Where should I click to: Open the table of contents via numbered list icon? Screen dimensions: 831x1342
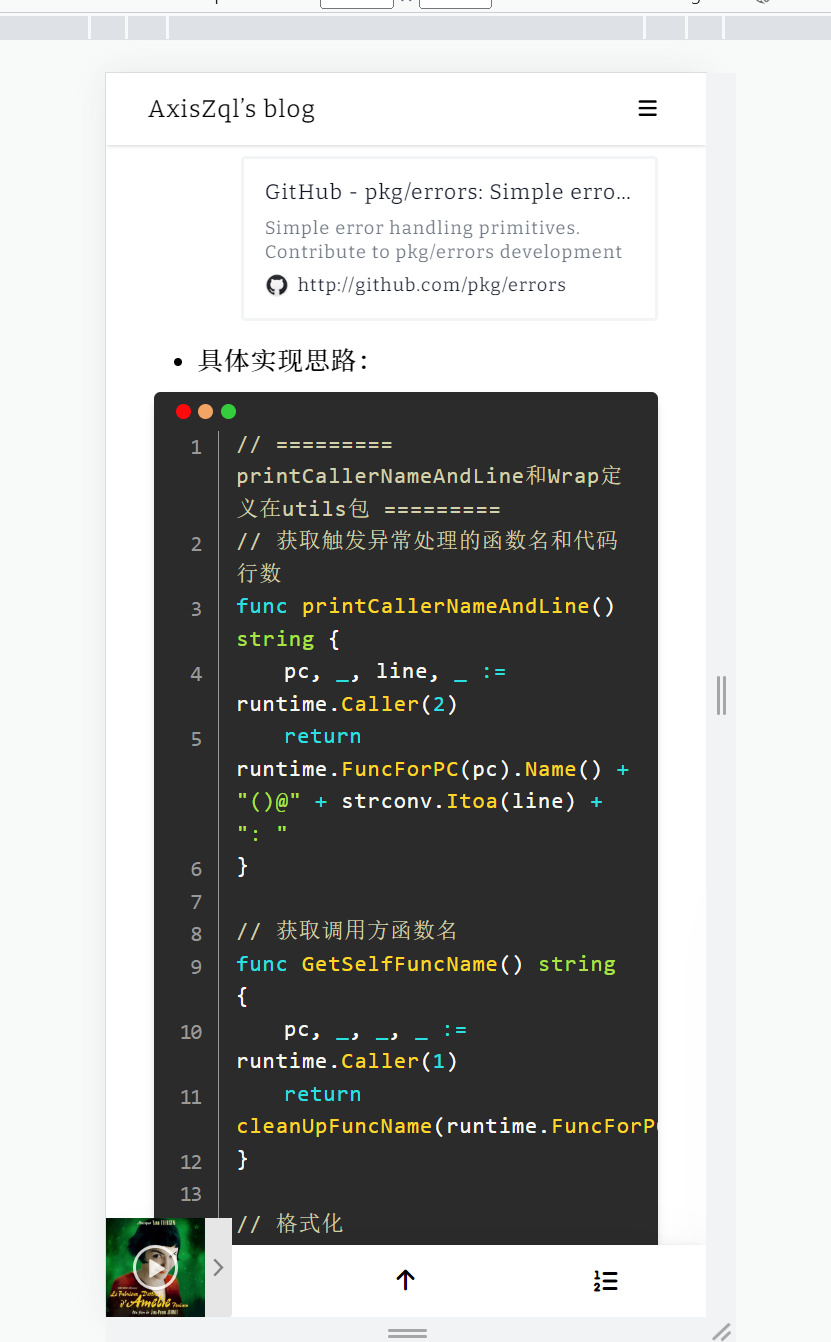pos(605,1280)
